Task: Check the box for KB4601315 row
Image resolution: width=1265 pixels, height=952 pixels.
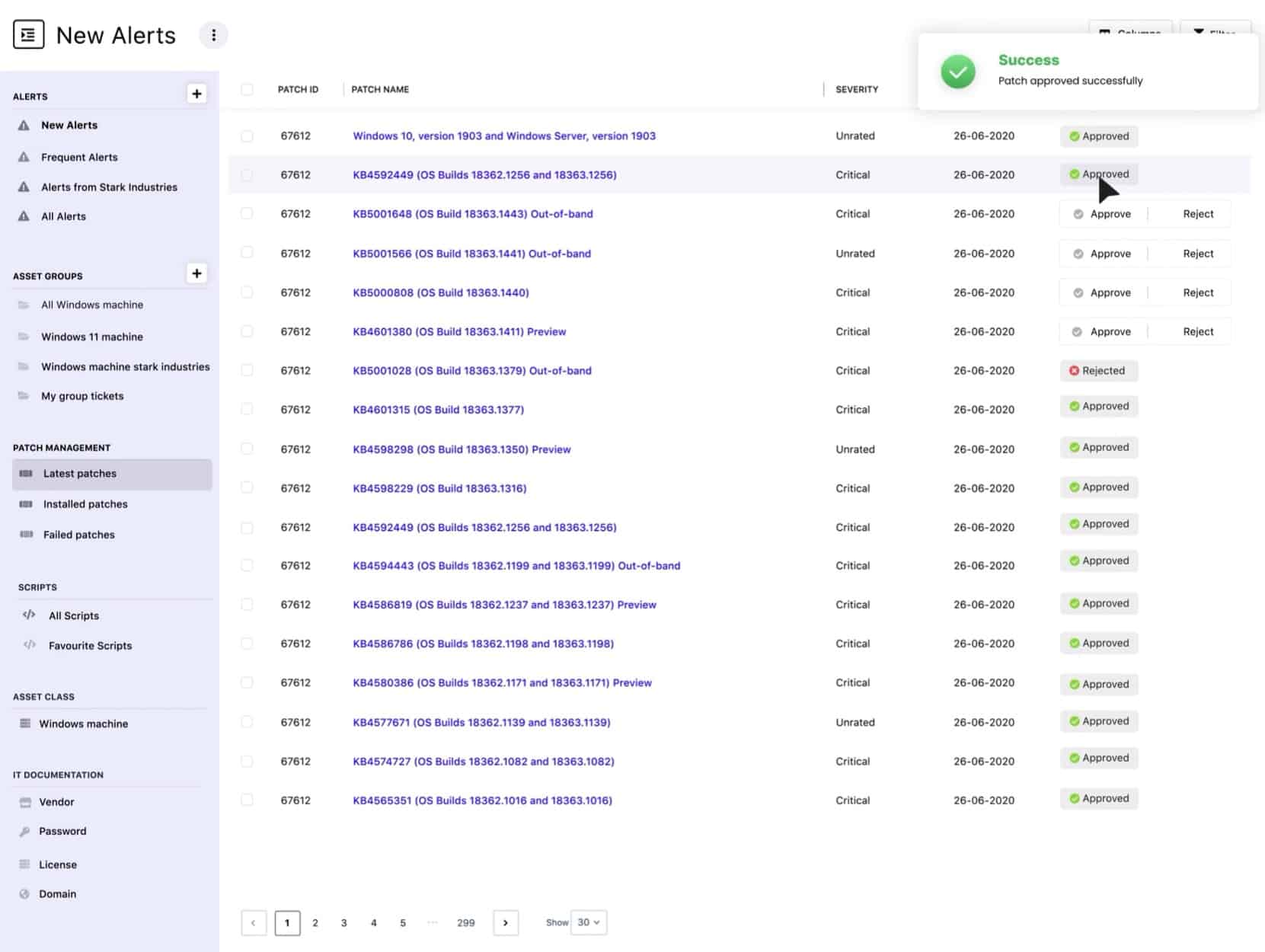Action: (x=247, y=410)
